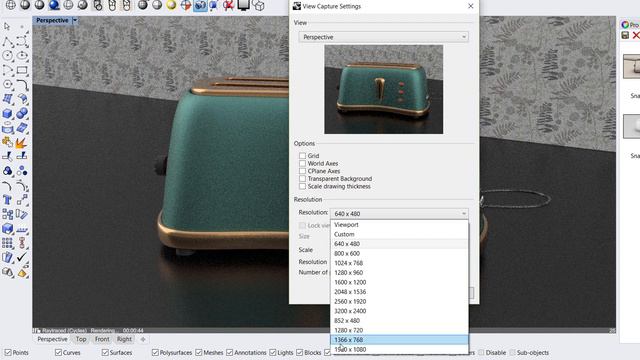Select the Rectangle tool
Image resolution: width=640 pixels, height=360 pixels.
pos(22,70)
